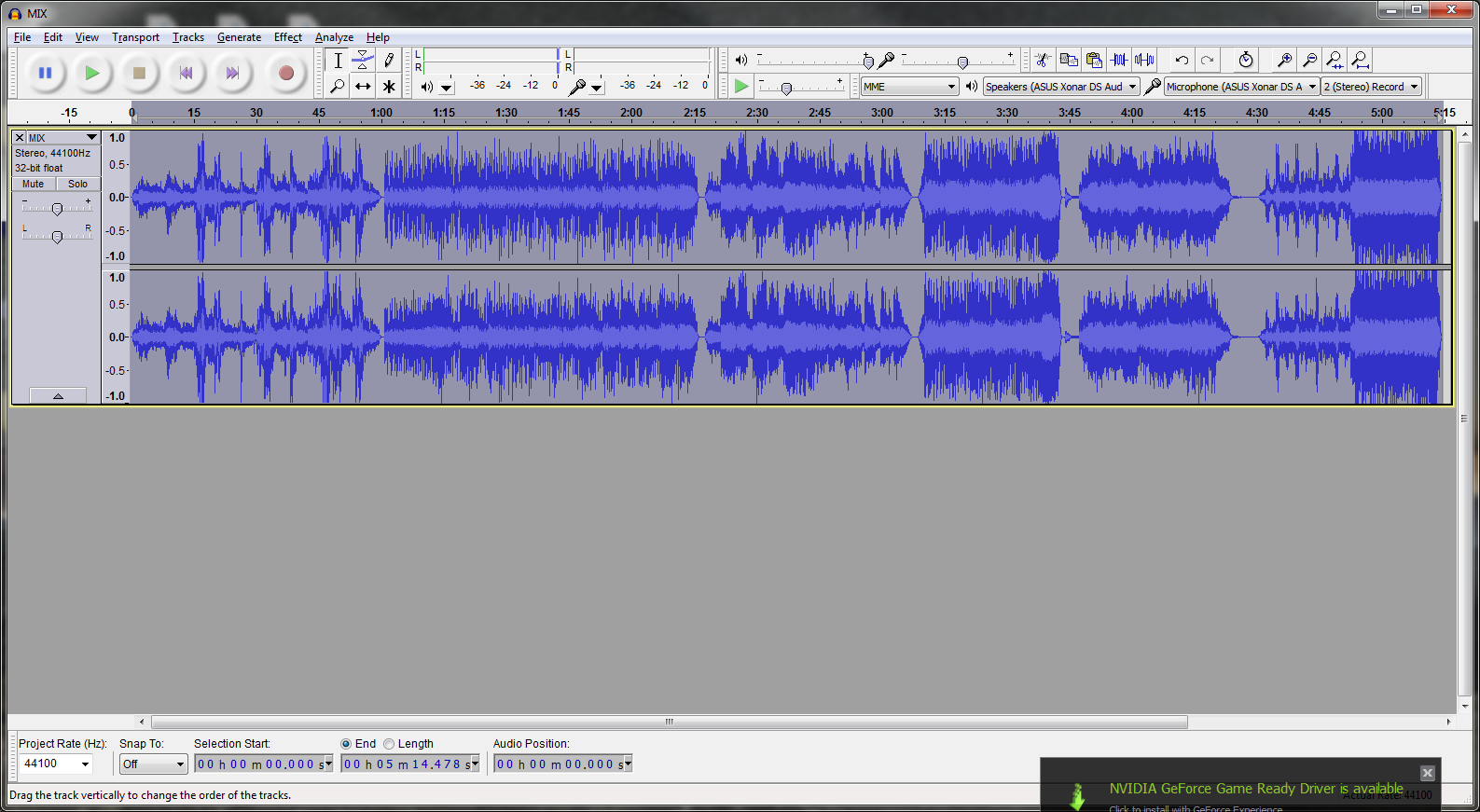Click the Fit Project zoom icon
Viewport: 1480px width, 812px height.
click(1361, 60)
